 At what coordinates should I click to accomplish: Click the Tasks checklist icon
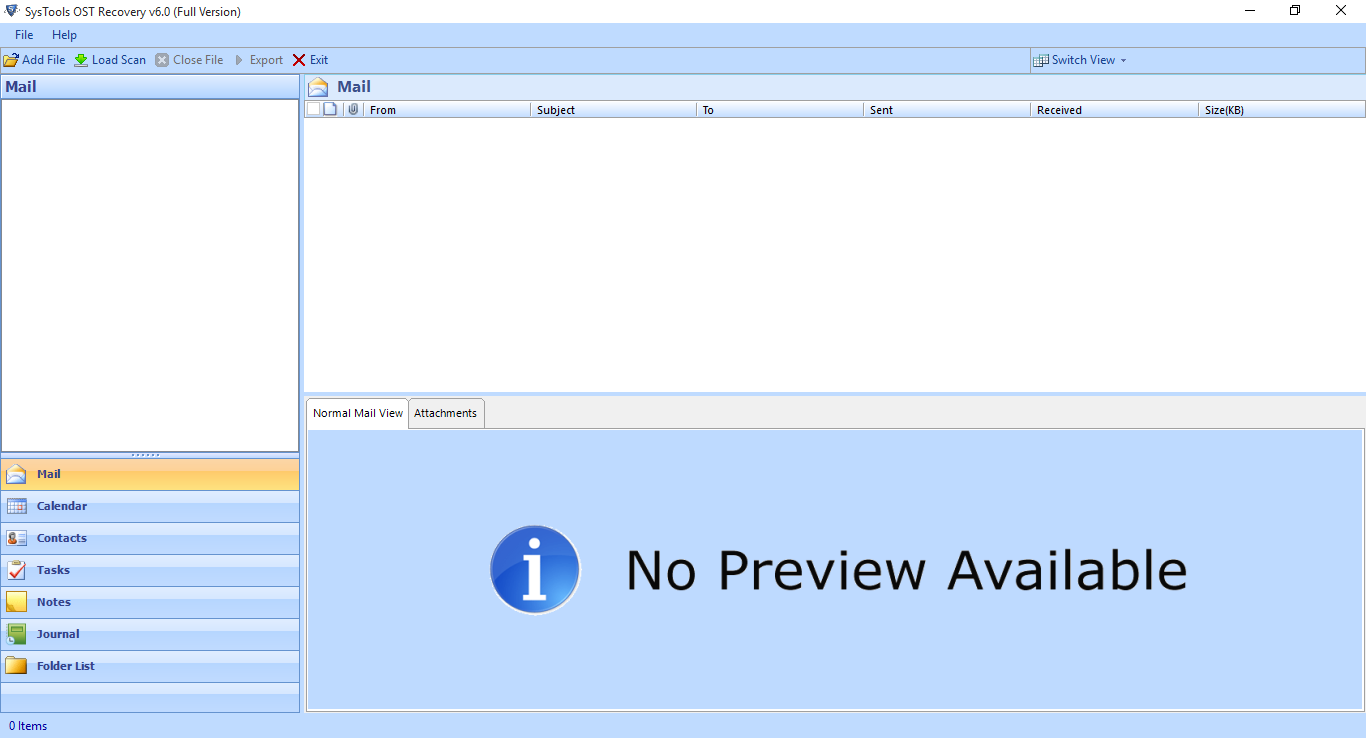point(17,570)
